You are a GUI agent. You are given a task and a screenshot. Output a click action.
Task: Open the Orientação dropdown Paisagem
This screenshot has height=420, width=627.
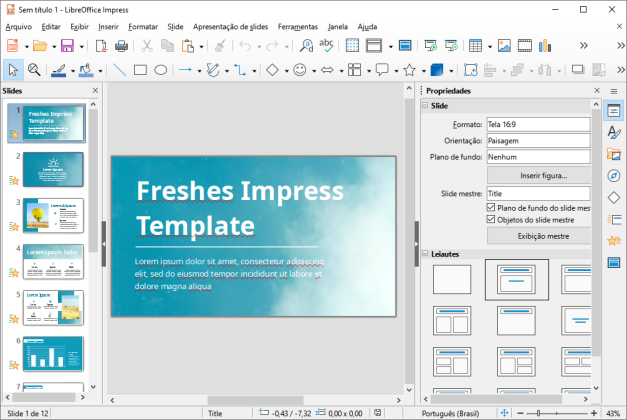click(538, 141)
